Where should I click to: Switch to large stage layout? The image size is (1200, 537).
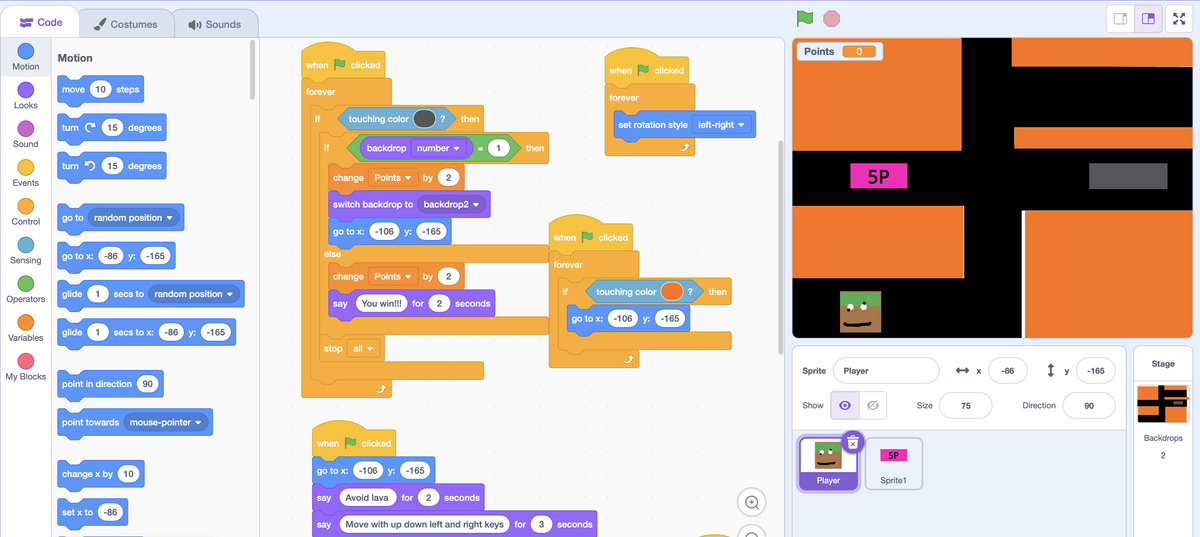tap(1148, 18)
